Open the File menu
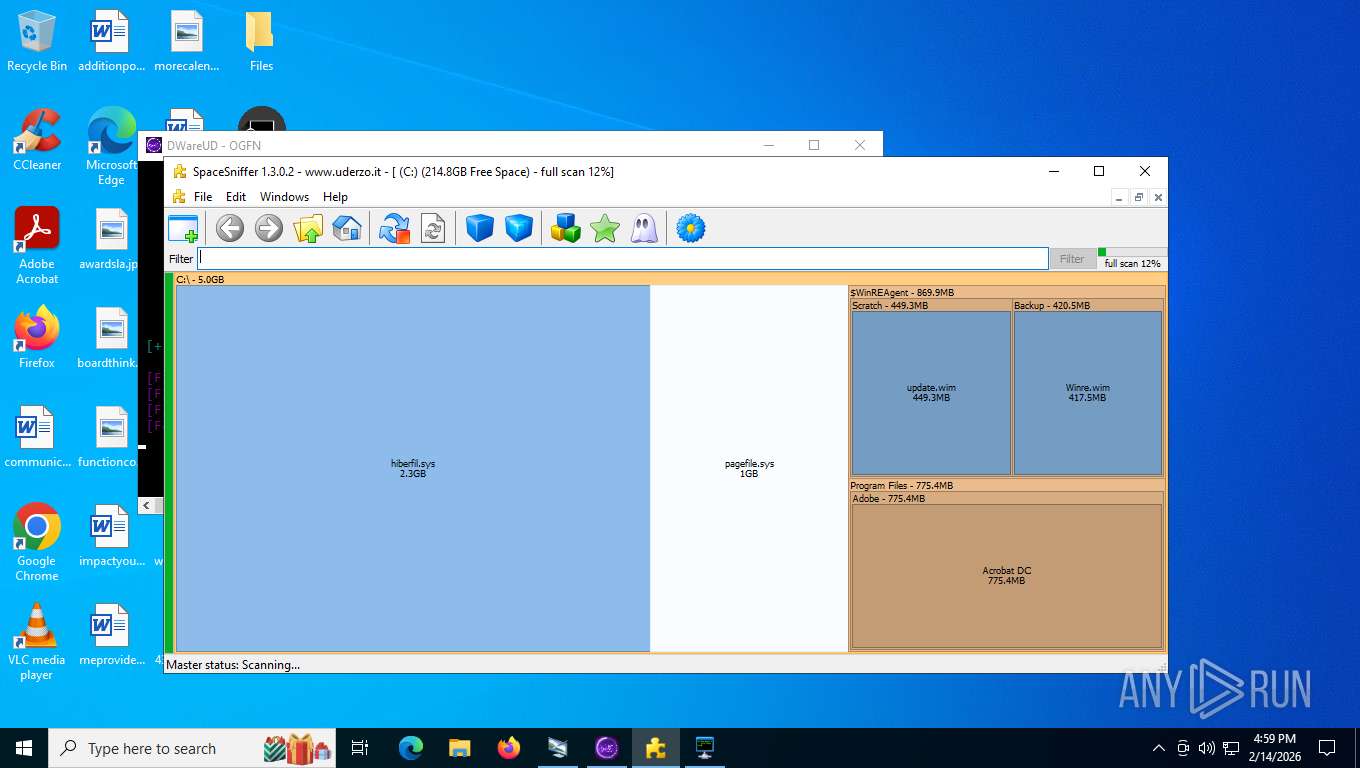 point(203,197)
